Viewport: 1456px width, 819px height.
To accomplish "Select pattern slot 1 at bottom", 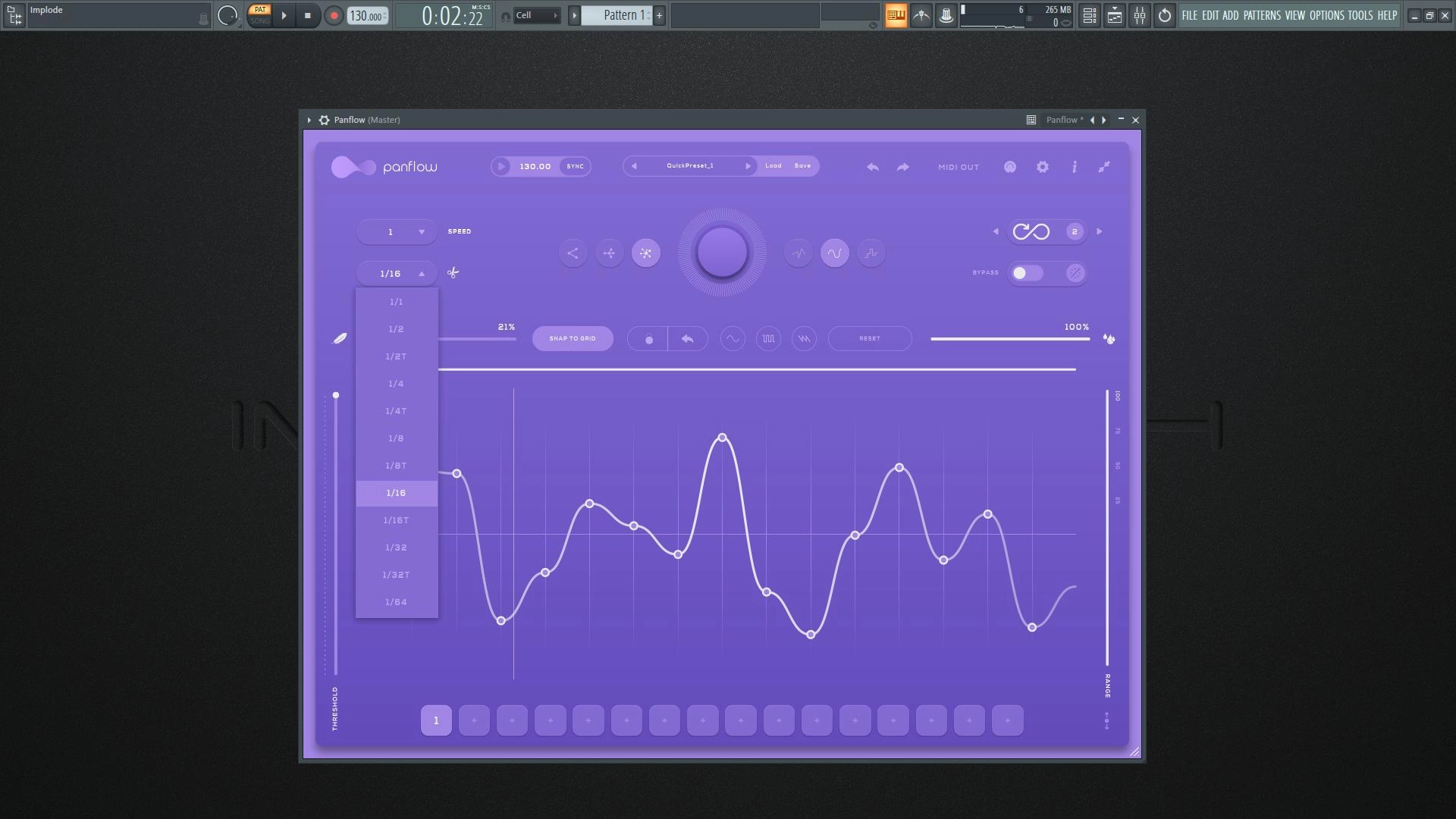I will (x=436, y=721).
